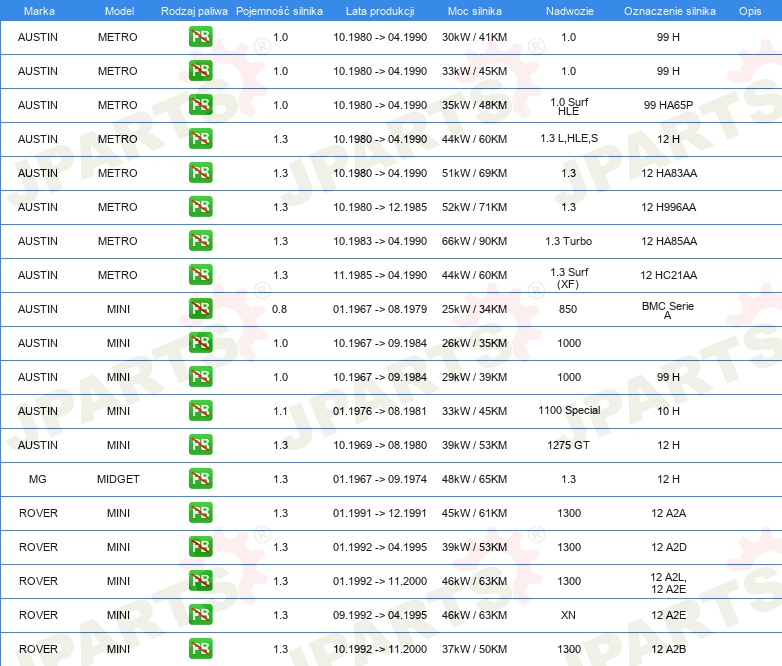Viewport: 782px width, 666px height.
Task: Click the fuel icon in Austin Metro 33kW / 45KM row
Action: click(200, 71)
